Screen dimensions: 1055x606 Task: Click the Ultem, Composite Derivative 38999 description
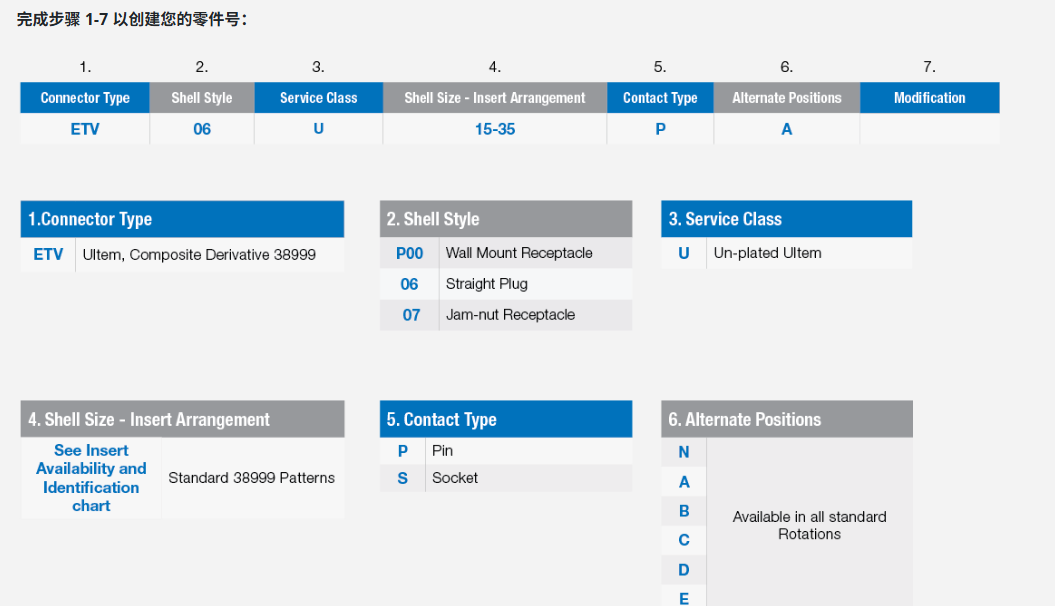pos(199,255)
